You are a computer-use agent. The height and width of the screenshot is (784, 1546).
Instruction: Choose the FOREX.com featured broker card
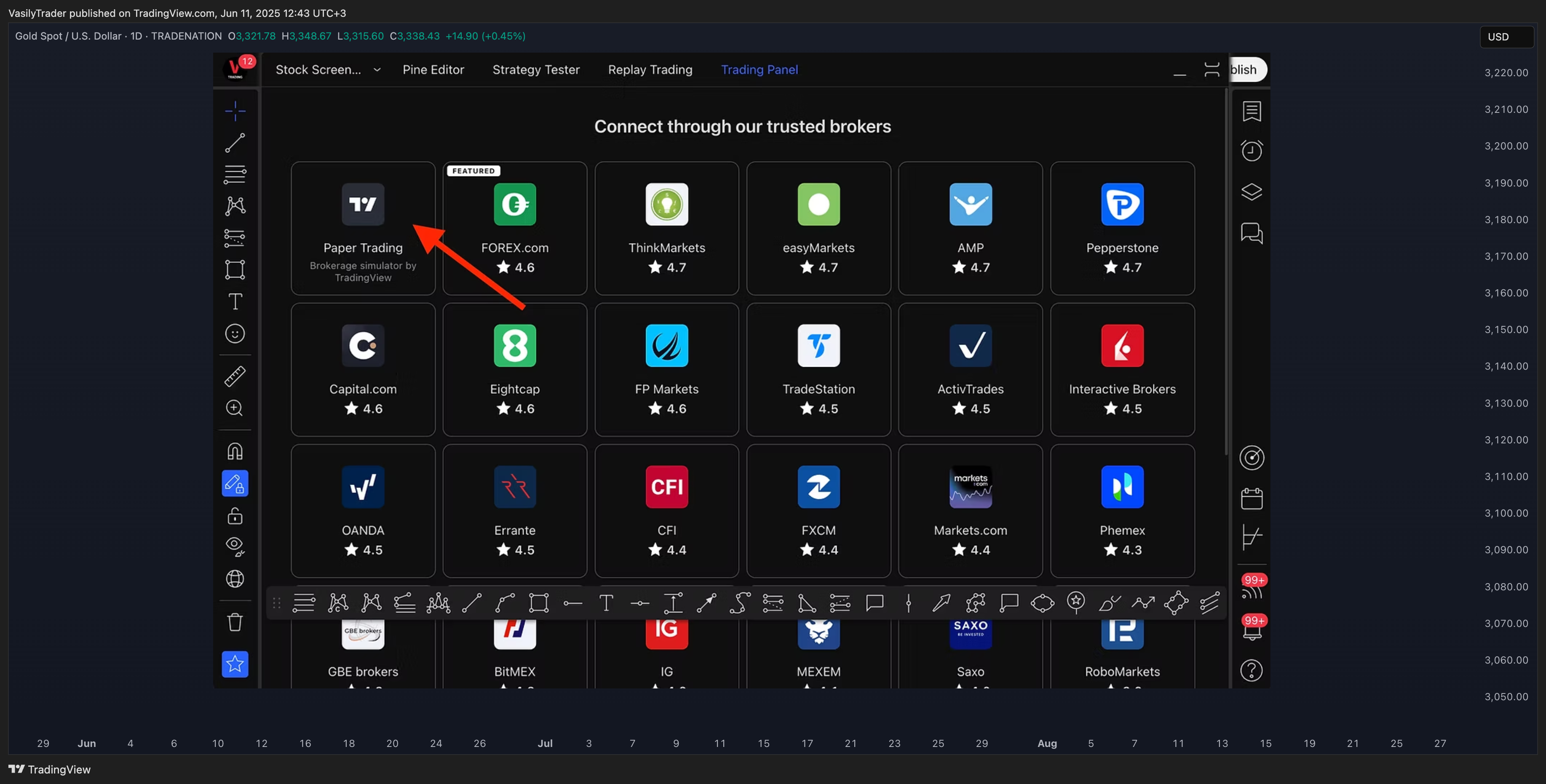click(x=515, y=228)
